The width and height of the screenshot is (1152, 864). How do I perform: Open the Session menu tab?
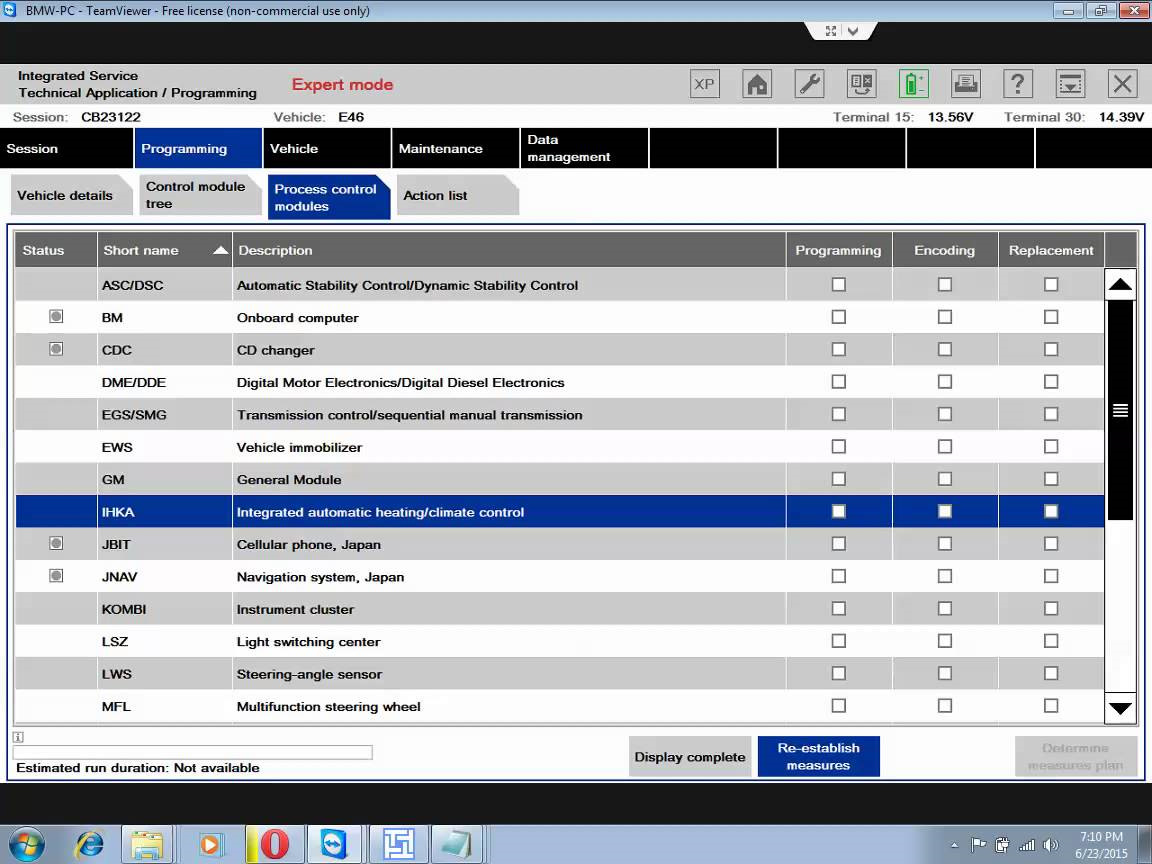tap(67, 148)
